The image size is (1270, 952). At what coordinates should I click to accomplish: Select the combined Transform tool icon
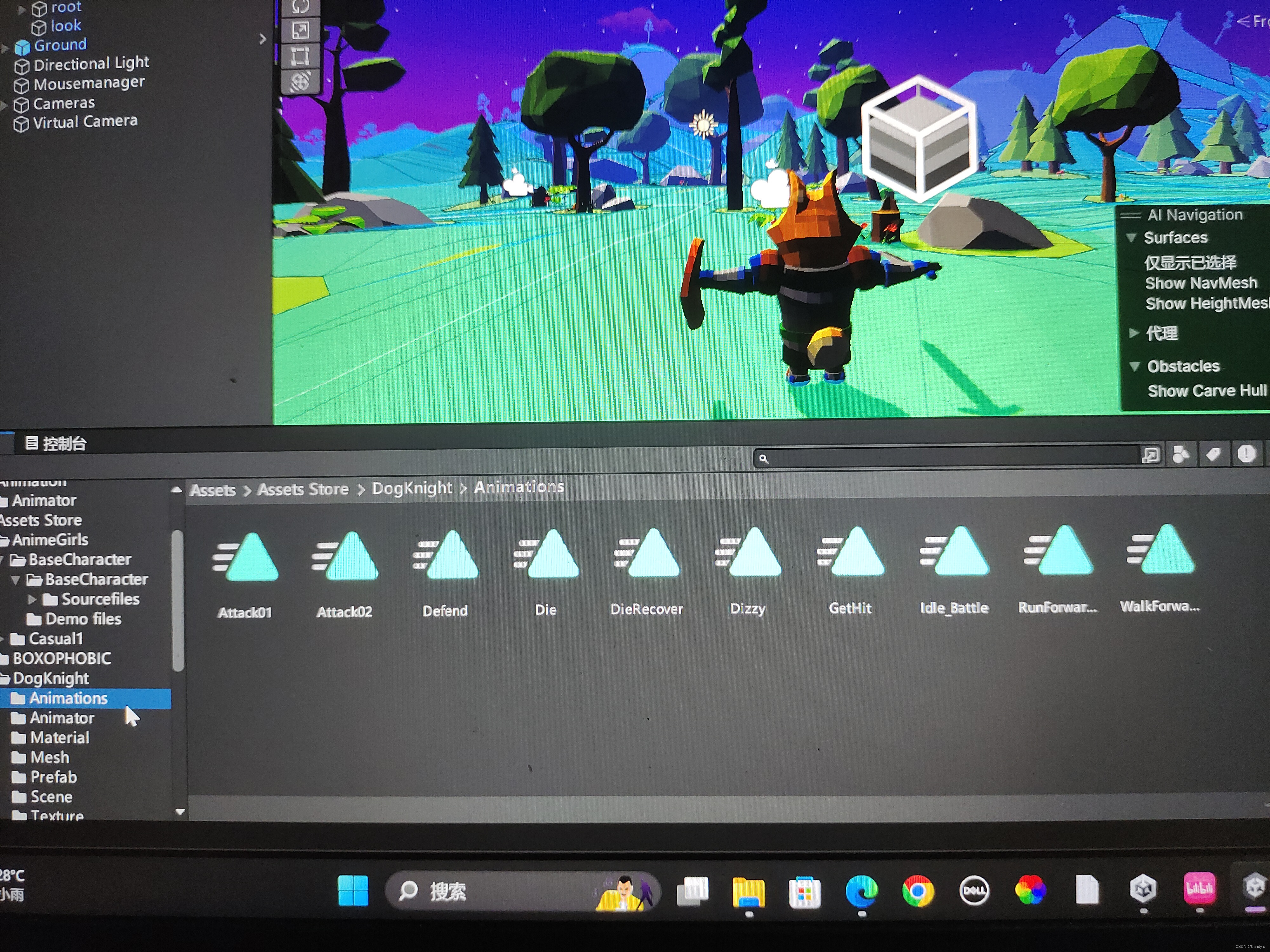point(300,82)
